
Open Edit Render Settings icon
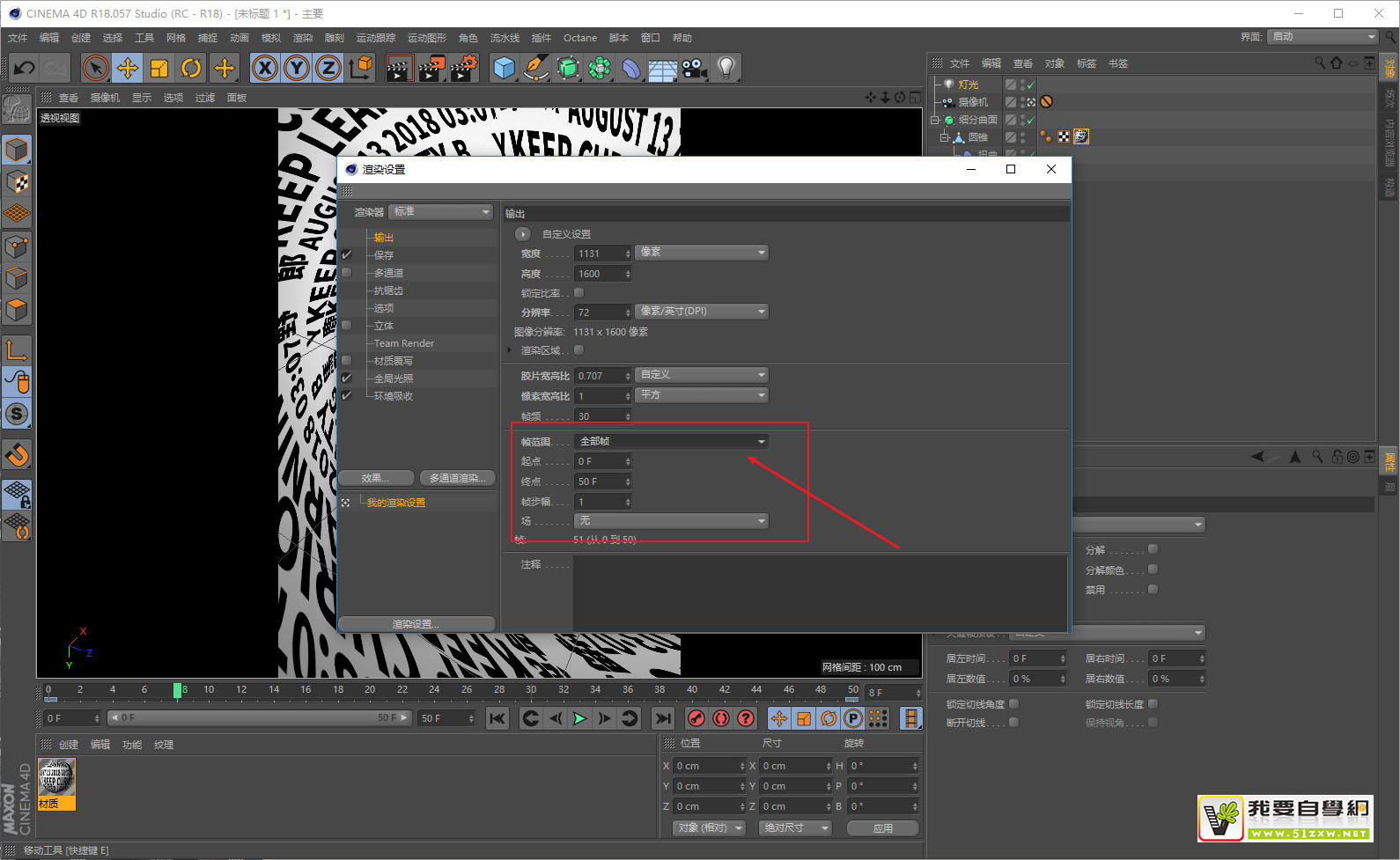pos(464,68)
